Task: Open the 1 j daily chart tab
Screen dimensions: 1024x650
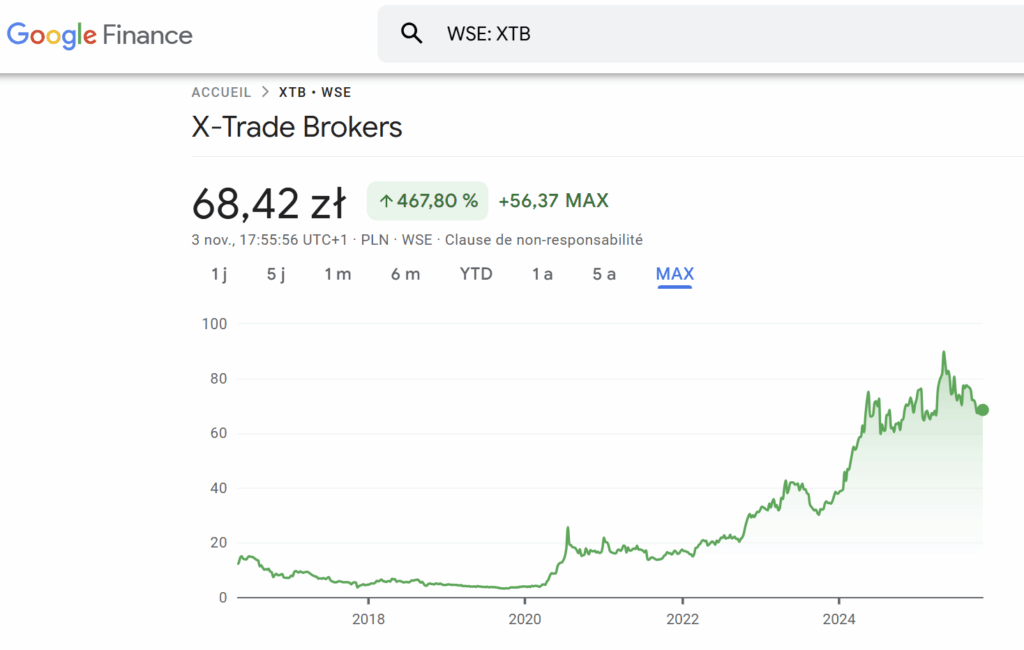Action: (x=218, y=273)
